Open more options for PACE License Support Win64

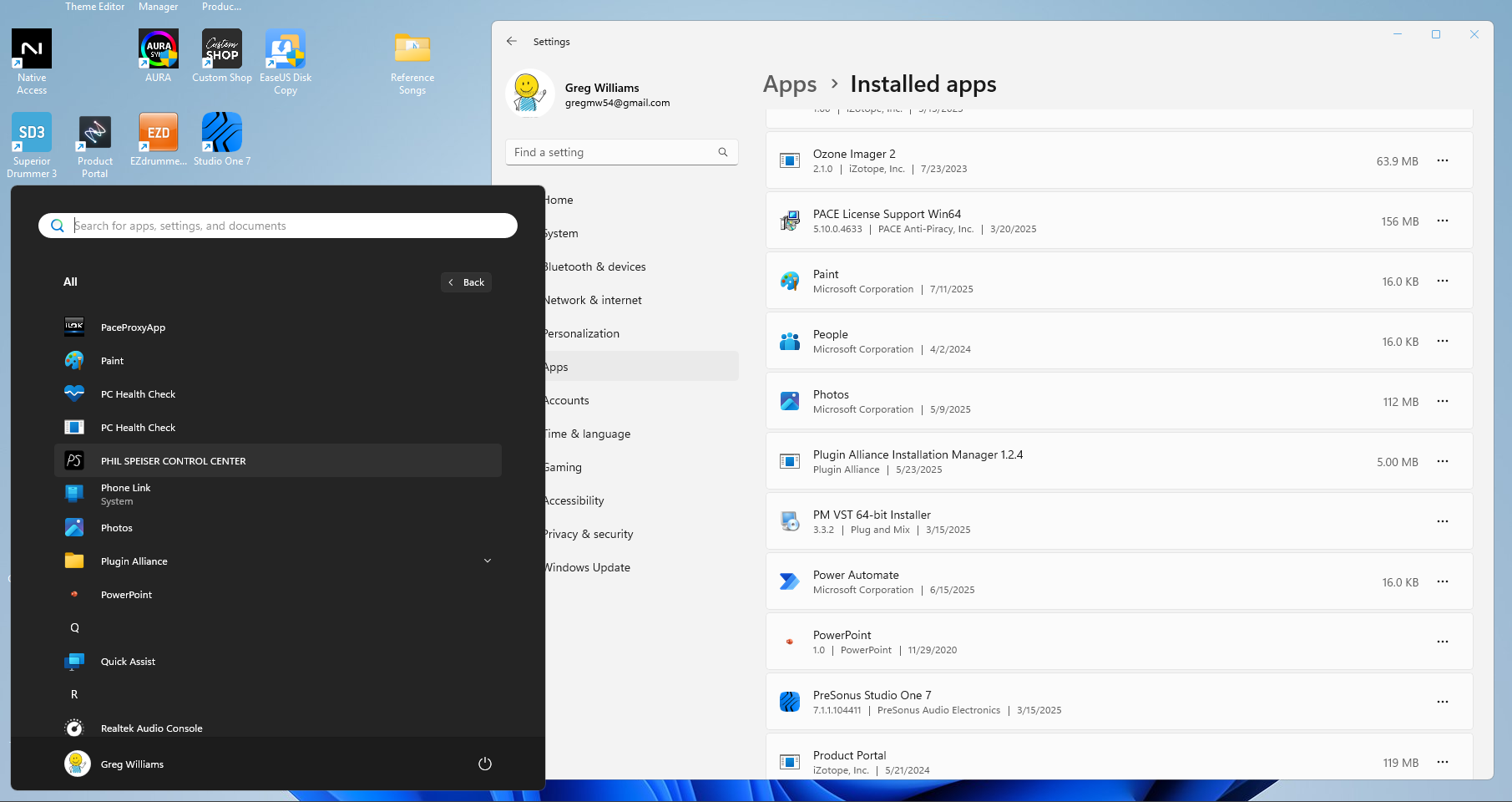[x=1443, y=221]
